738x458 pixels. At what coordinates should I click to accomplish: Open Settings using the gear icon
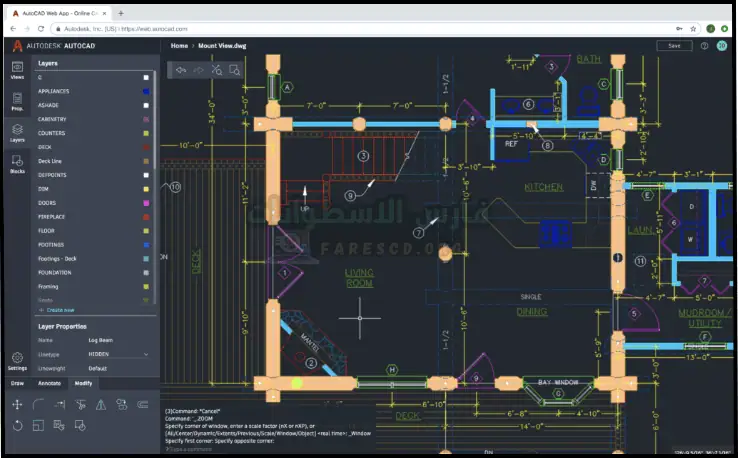tap(17, 358)
